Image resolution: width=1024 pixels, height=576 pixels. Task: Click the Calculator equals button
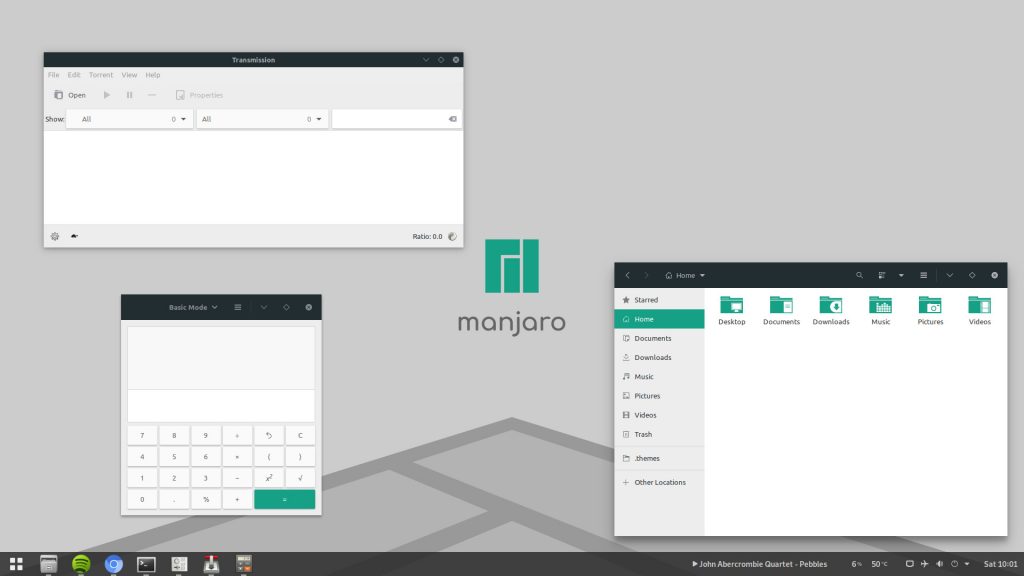point(284,500)
